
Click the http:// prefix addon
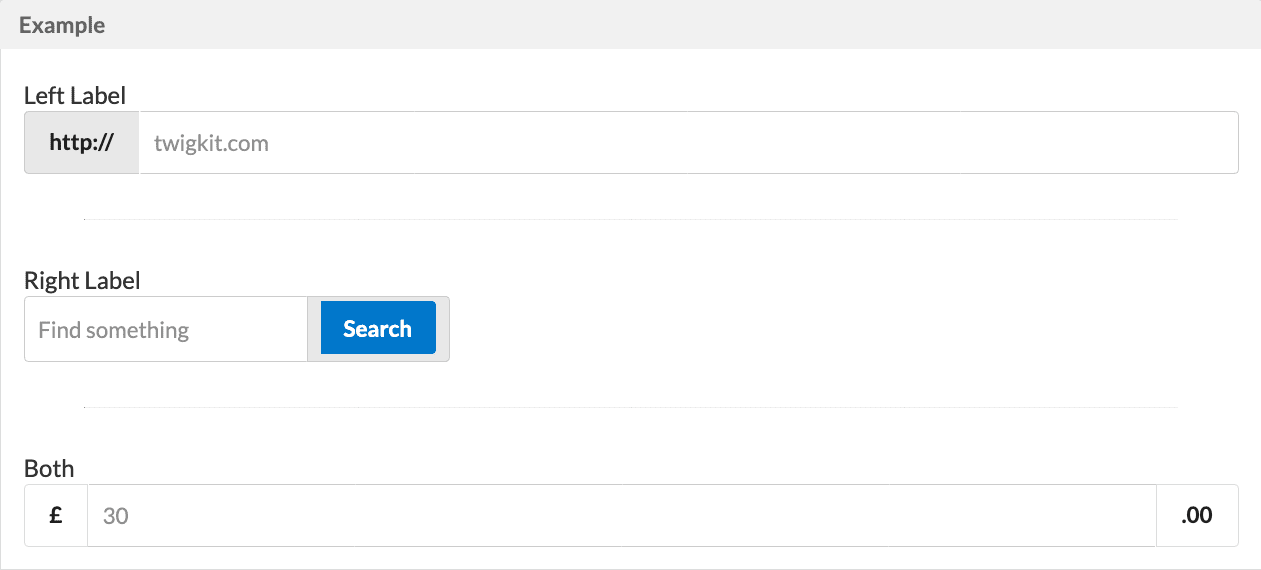click(82, 143)
